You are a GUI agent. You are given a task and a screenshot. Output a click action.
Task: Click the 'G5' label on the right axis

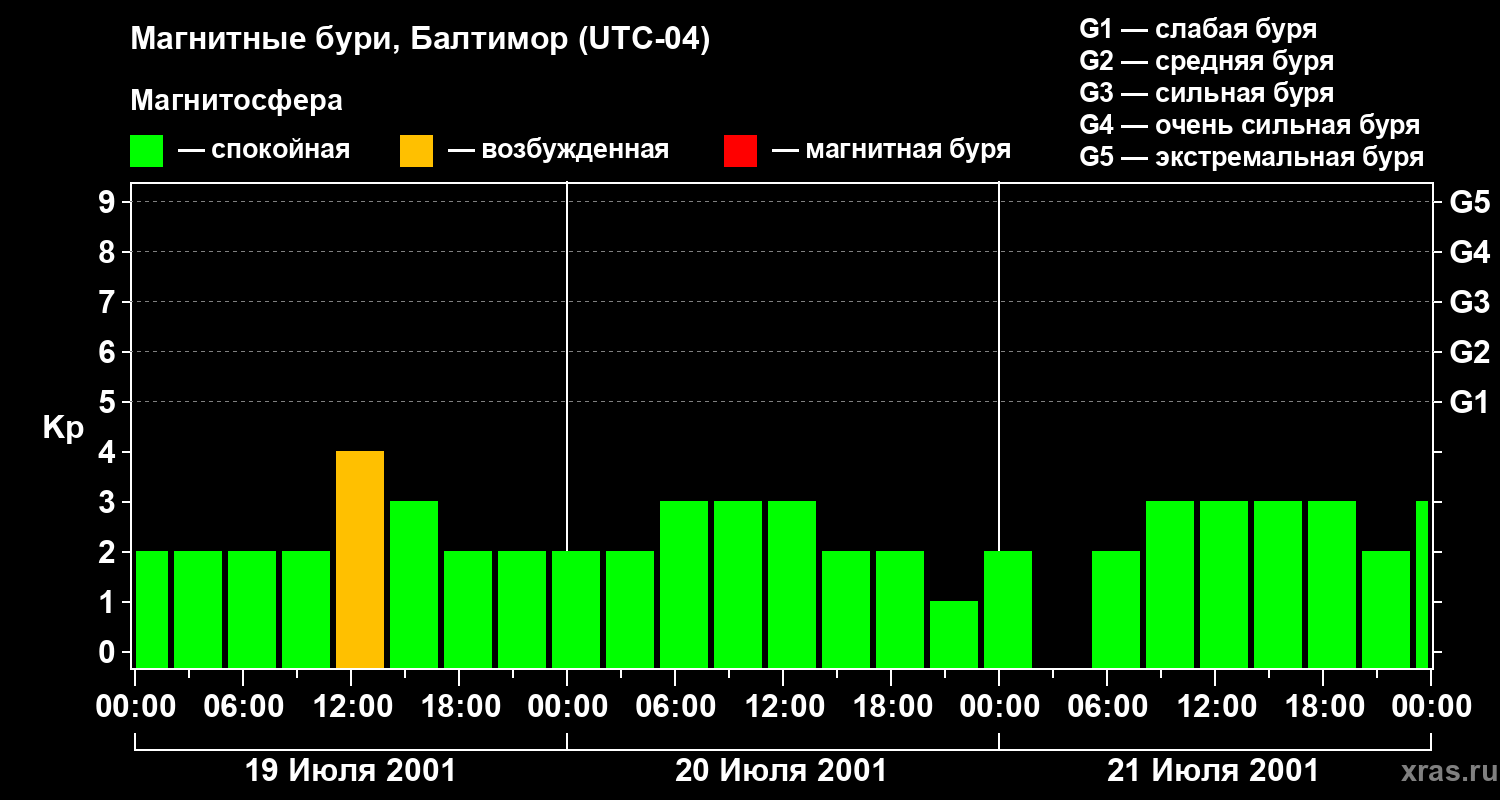click(x=1469, y=203)
